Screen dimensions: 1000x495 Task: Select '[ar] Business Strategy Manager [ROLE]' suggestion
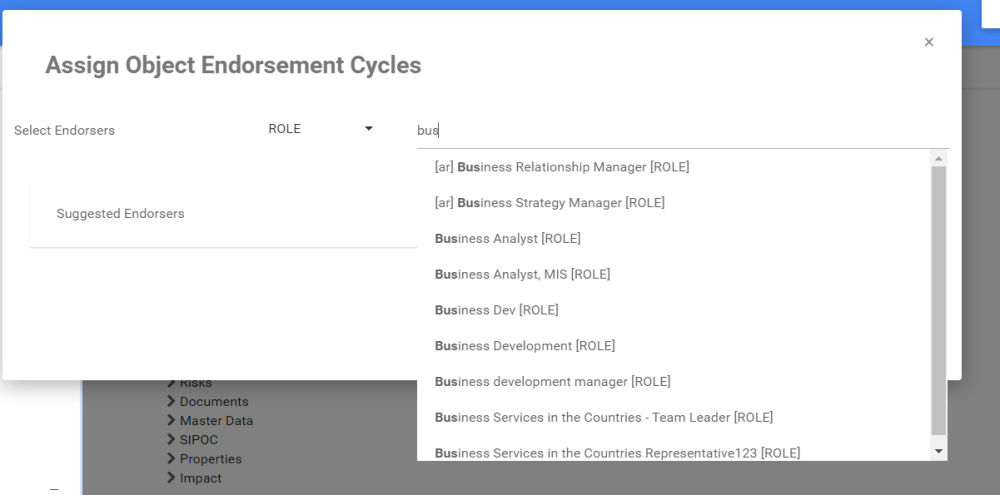click(x=550, y=203)
